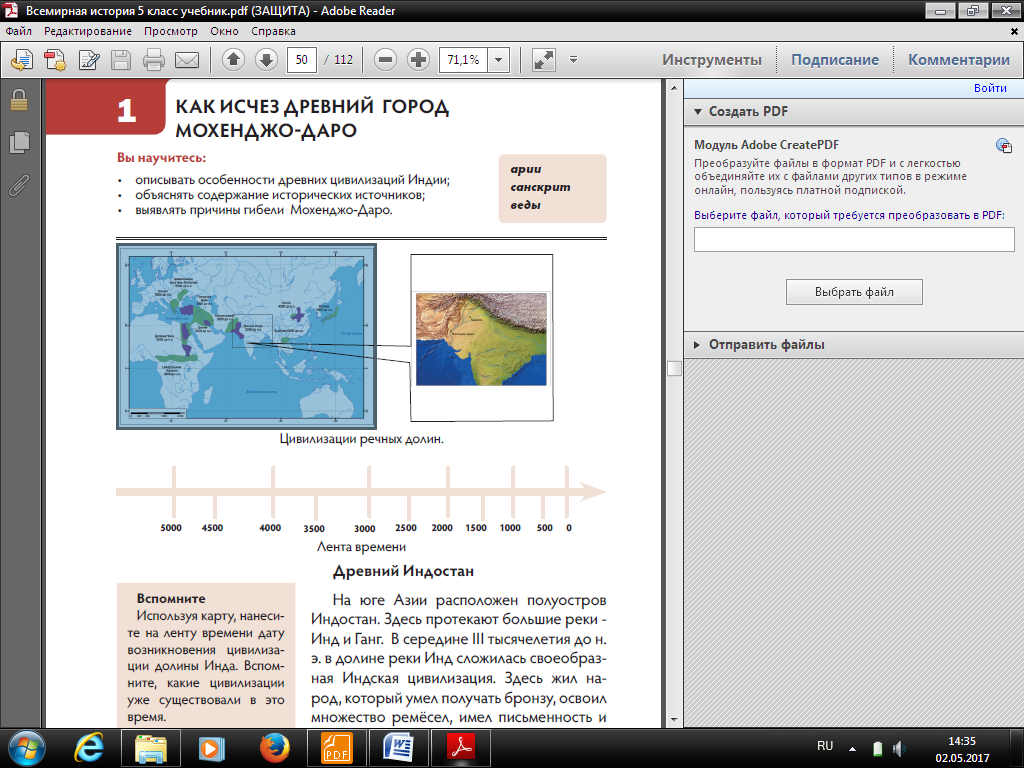The width and height of the screenshot is (1024, 768).
Task: Click the Create PDF online toolbar icon
Action: (54, 60)
